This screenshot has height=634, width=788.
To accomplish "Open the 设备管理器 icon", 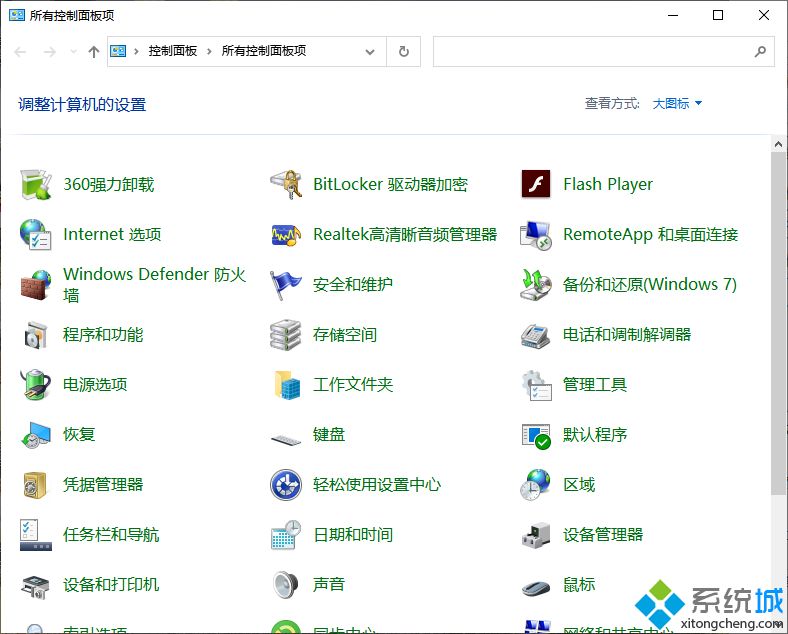I will [x=536, y=536].
